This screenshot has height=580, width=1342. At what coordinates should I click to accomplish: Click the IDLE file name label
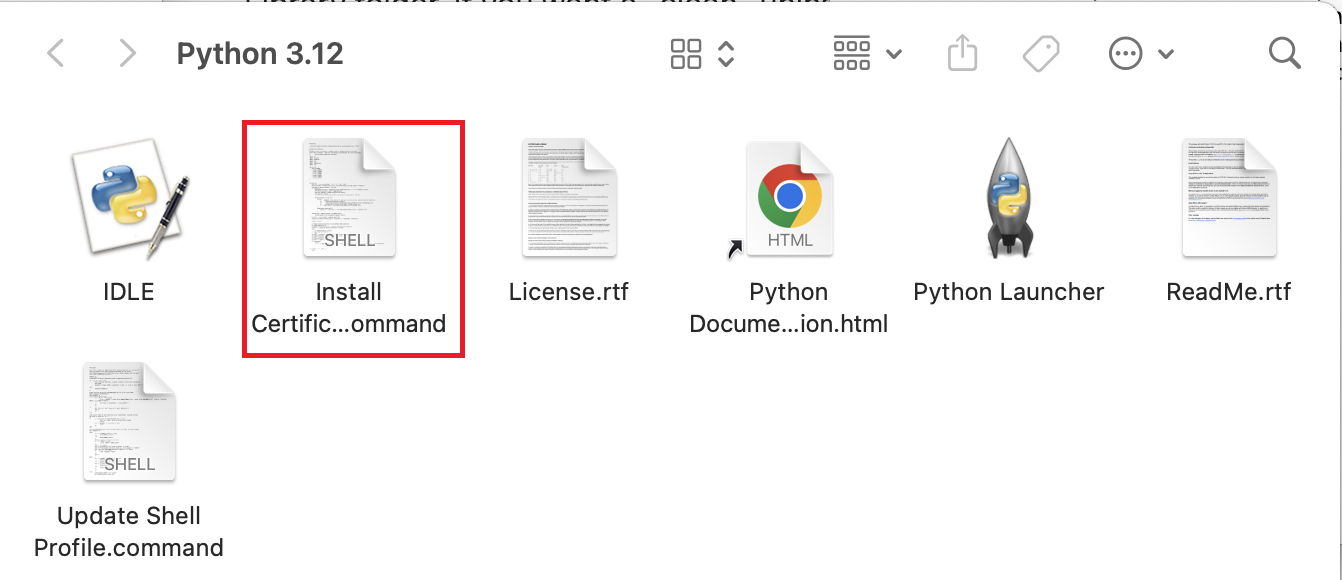pos(129,292)
